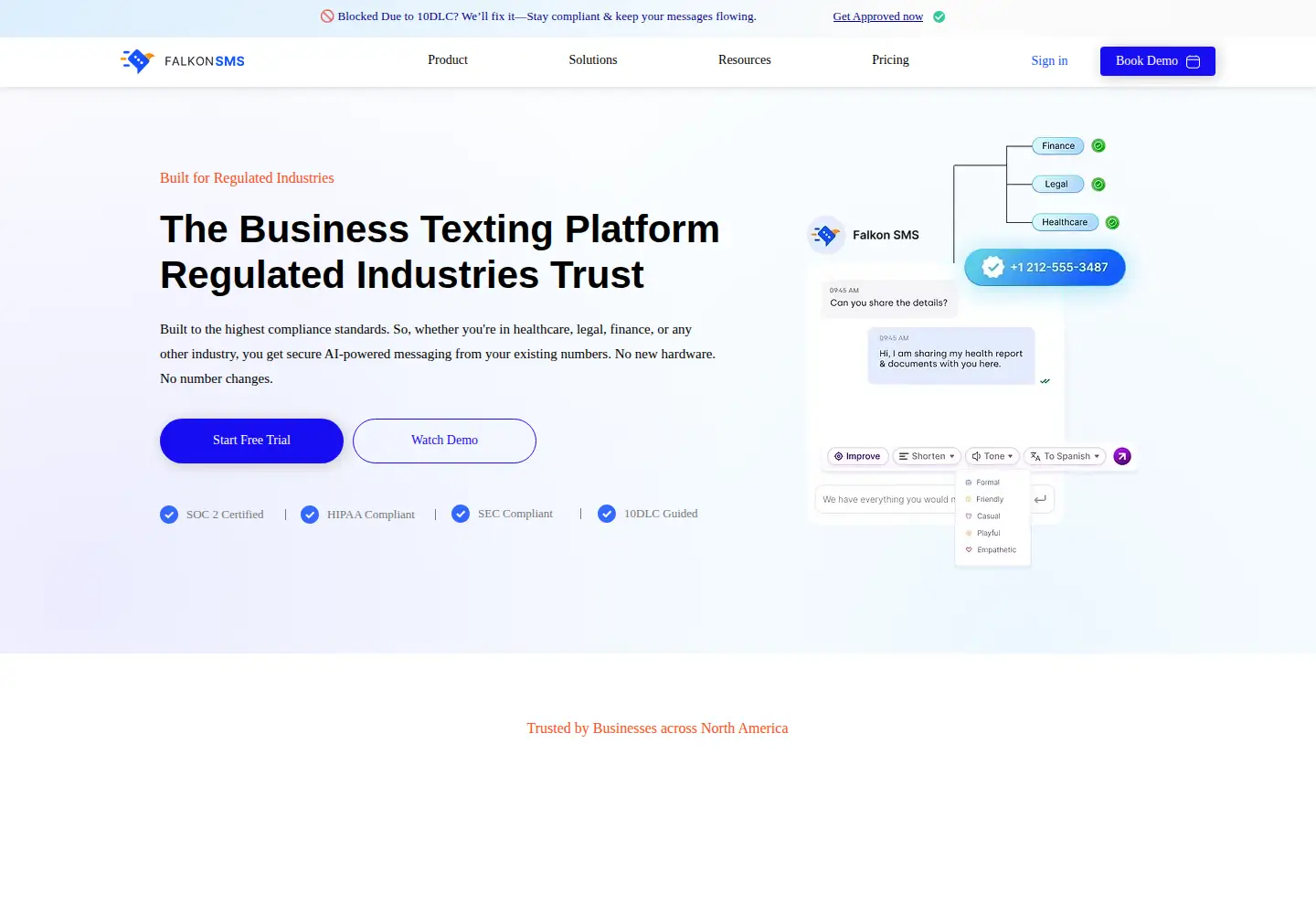
Task: Open the Resources menu
Action: point(745,60)
